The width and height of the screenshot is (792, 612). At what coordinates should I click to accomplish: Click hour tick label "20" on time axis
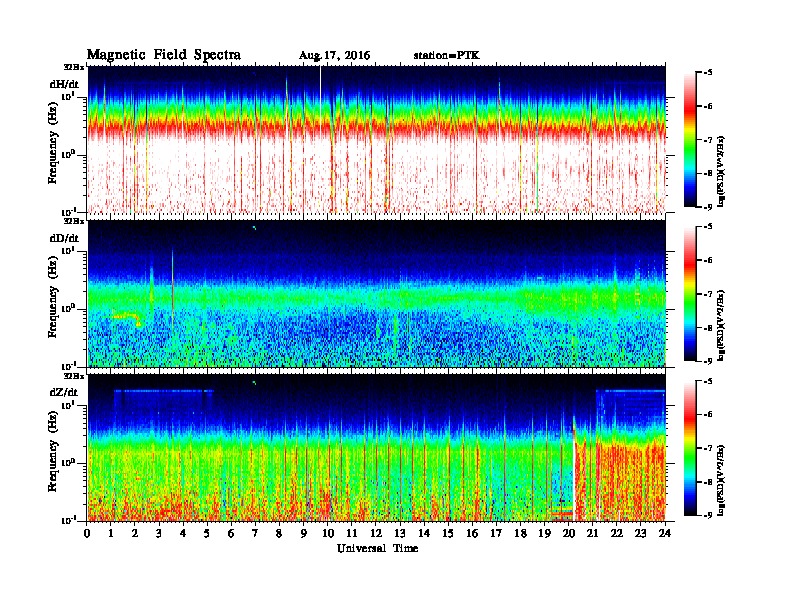[569, 533]
